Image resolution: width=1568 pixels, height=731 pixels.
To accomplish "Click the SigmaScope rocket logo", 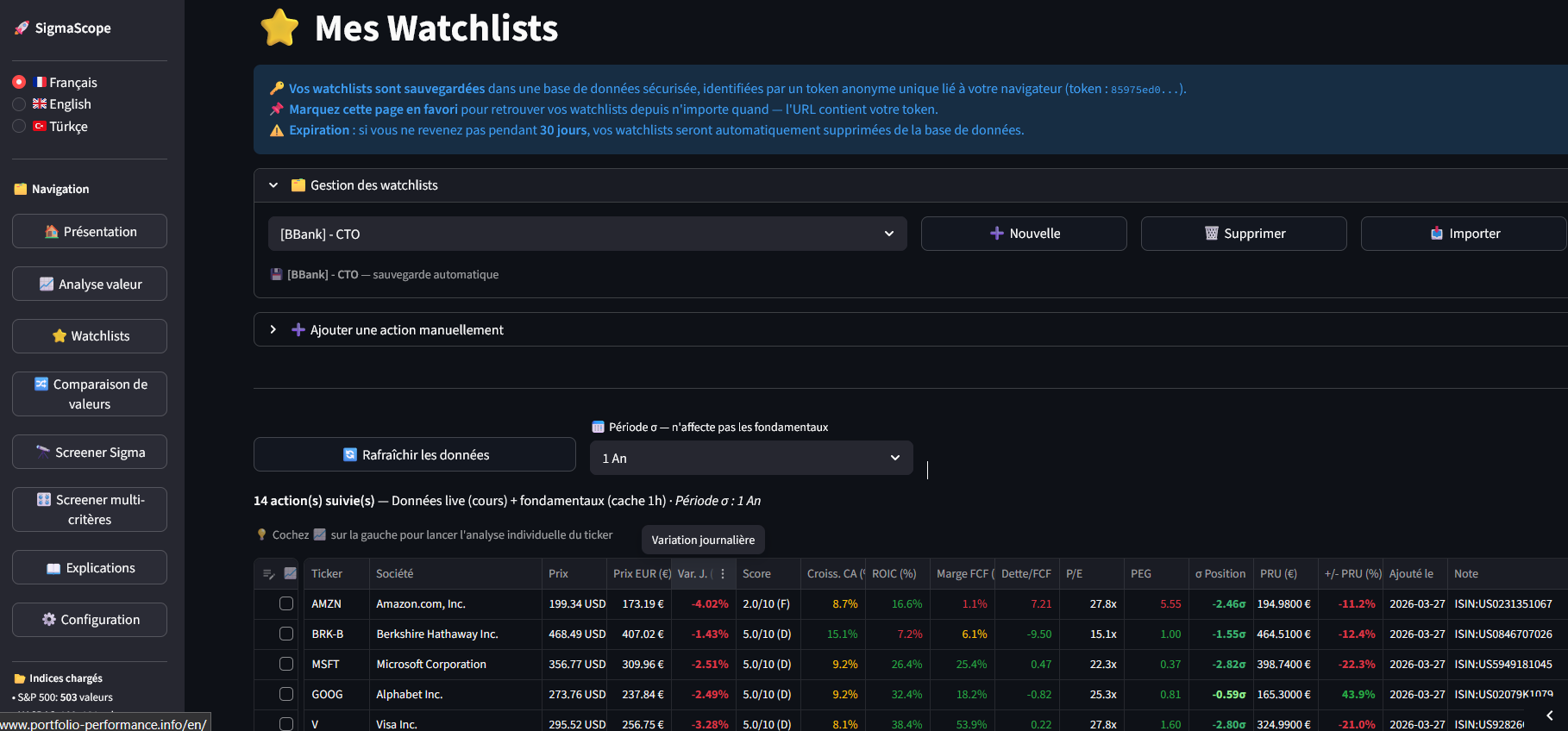I will (x=22, y=28).
